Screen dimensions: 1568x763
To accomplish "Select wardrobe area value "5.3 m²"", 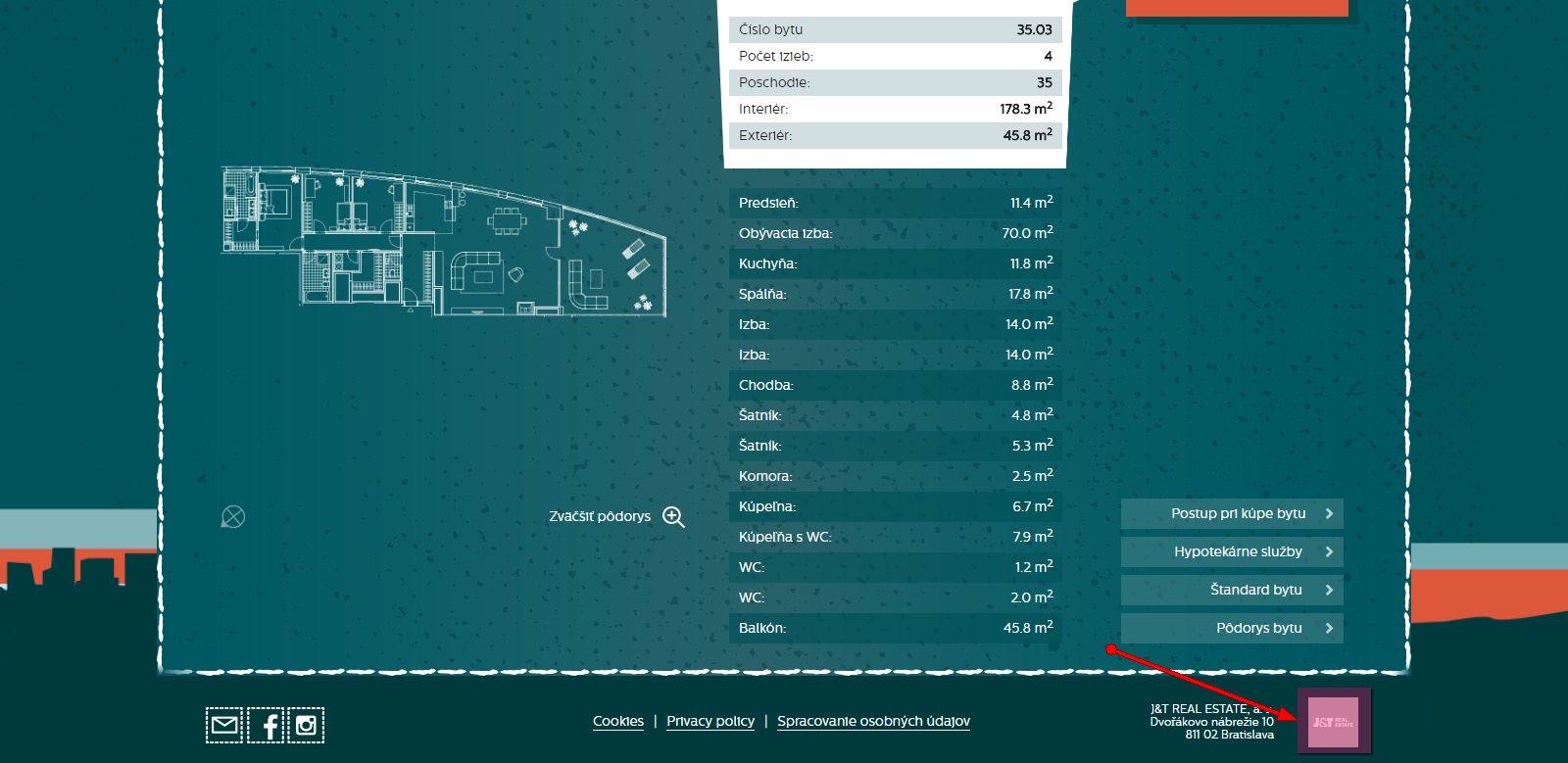I will point(1032,445).
